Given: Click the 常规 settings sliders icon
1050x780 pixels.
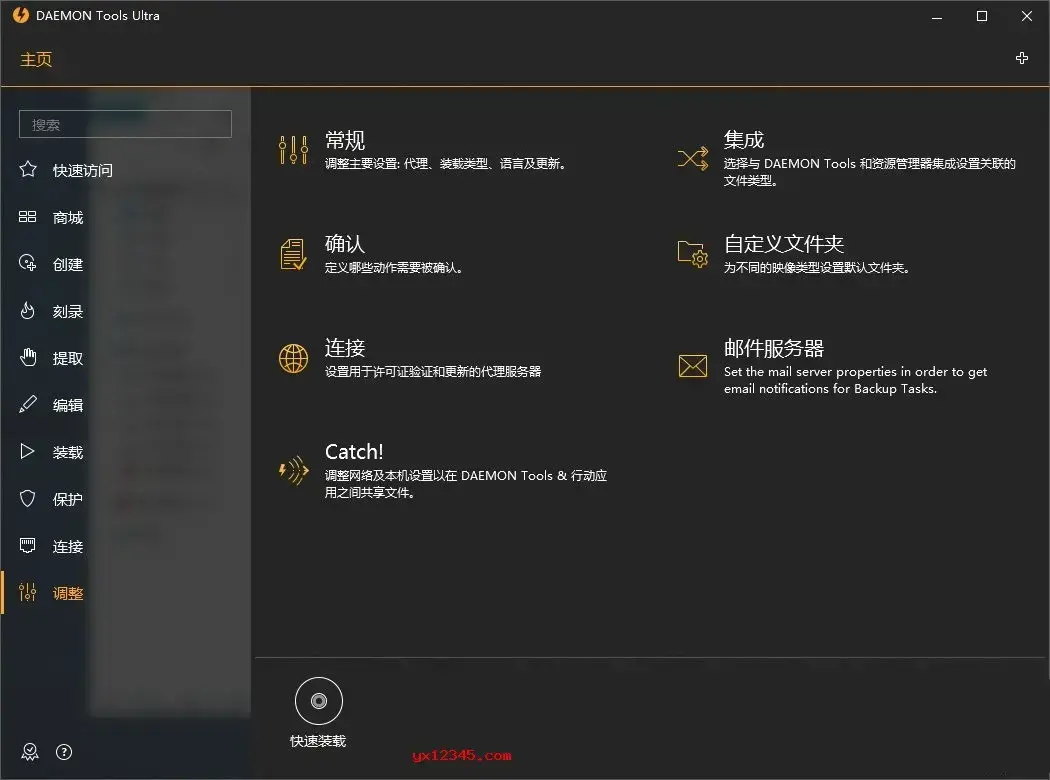Looking at the screenshot, I should 293,150.
